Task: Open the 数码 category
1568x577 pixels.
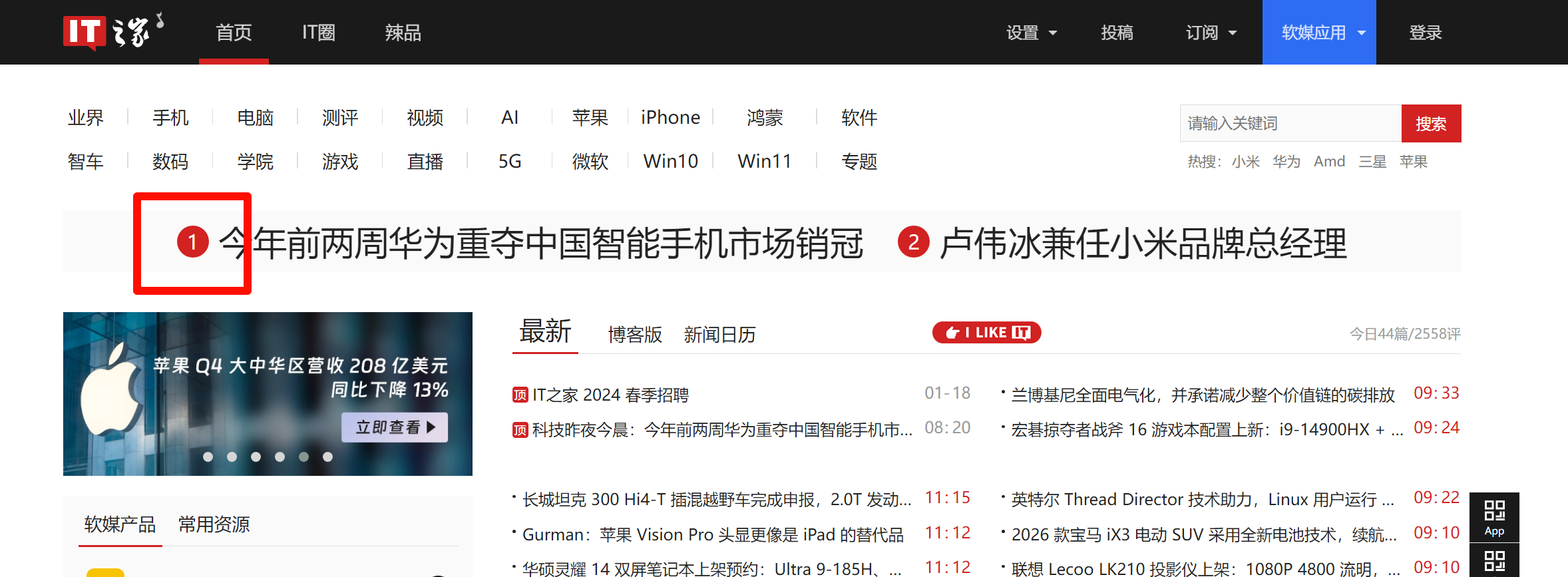Action: pos(170,162)
